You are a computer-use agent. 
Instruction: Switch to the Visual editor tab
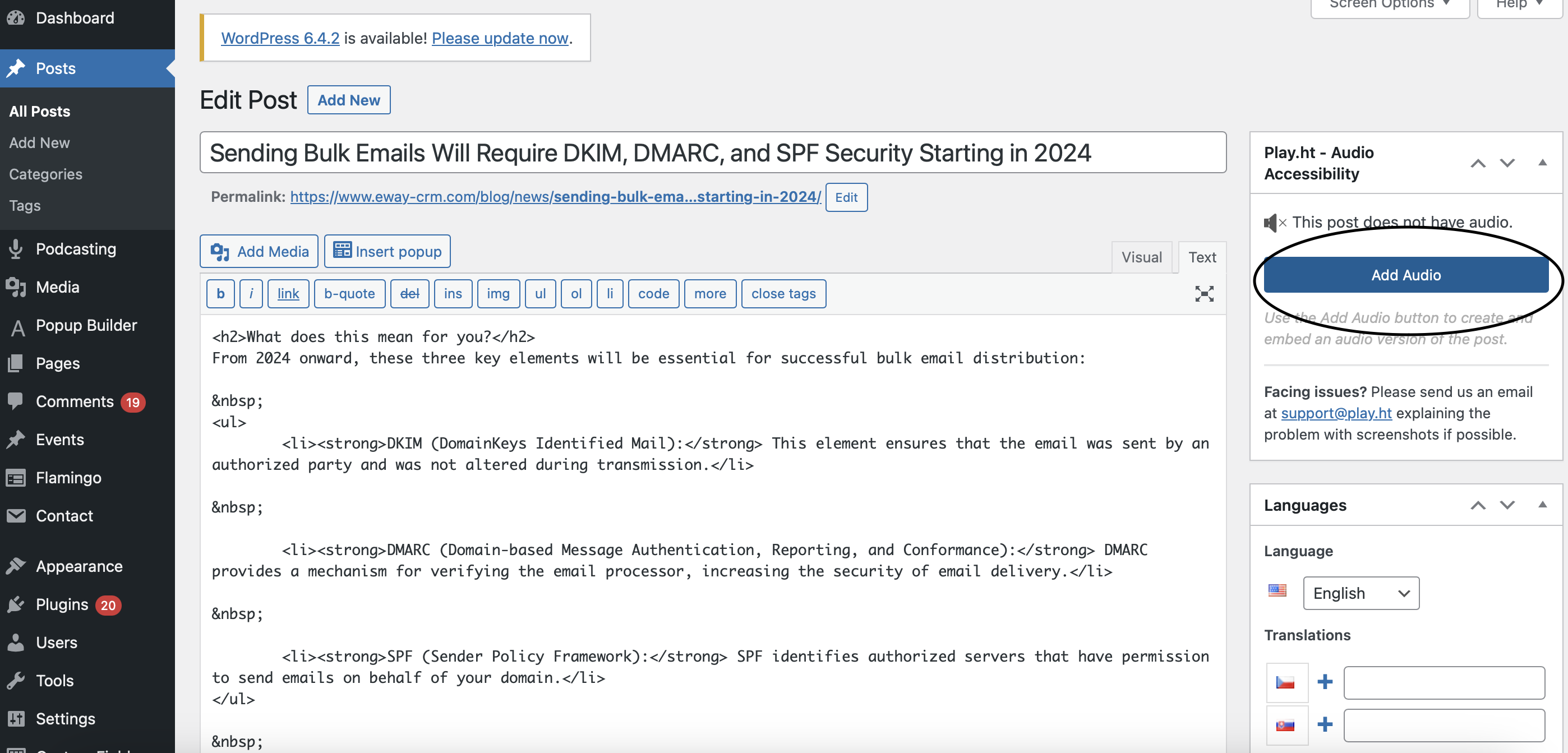tap(1142, 257)
